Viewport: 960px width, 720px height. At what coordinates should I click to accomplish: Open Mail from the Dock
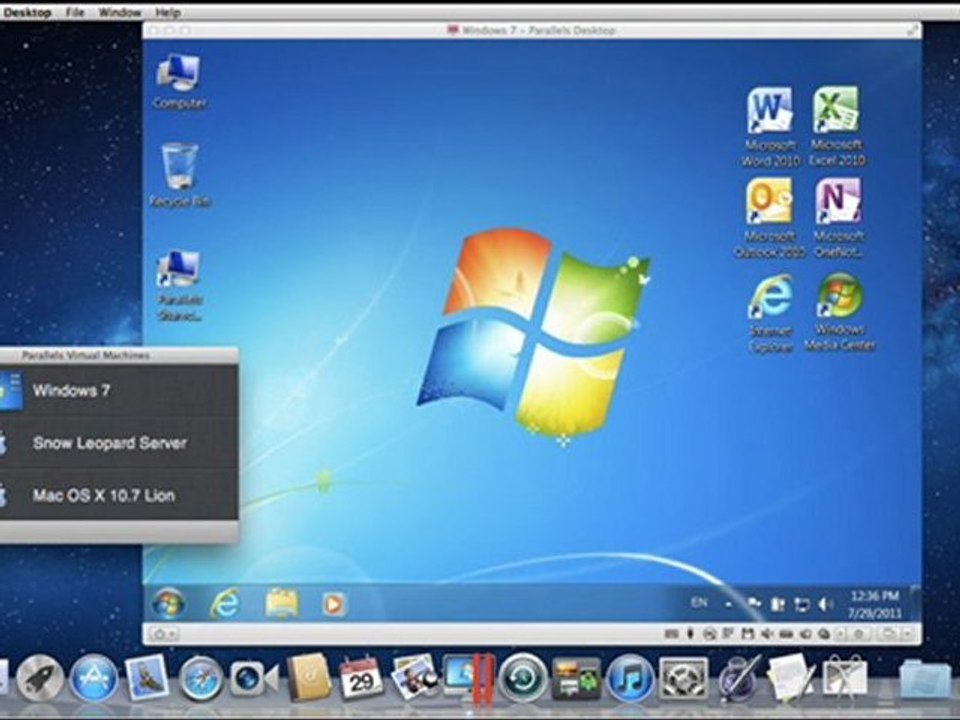(x=147, y=678)
